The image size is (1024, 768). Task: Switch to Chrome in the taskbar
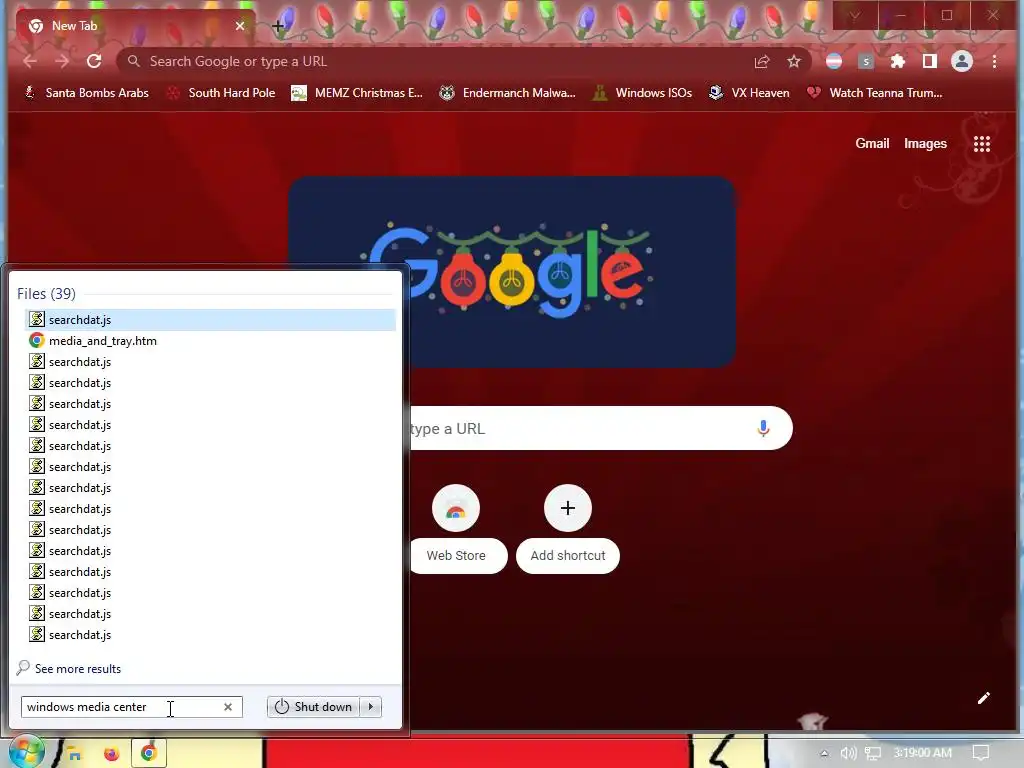pos(148,754)
